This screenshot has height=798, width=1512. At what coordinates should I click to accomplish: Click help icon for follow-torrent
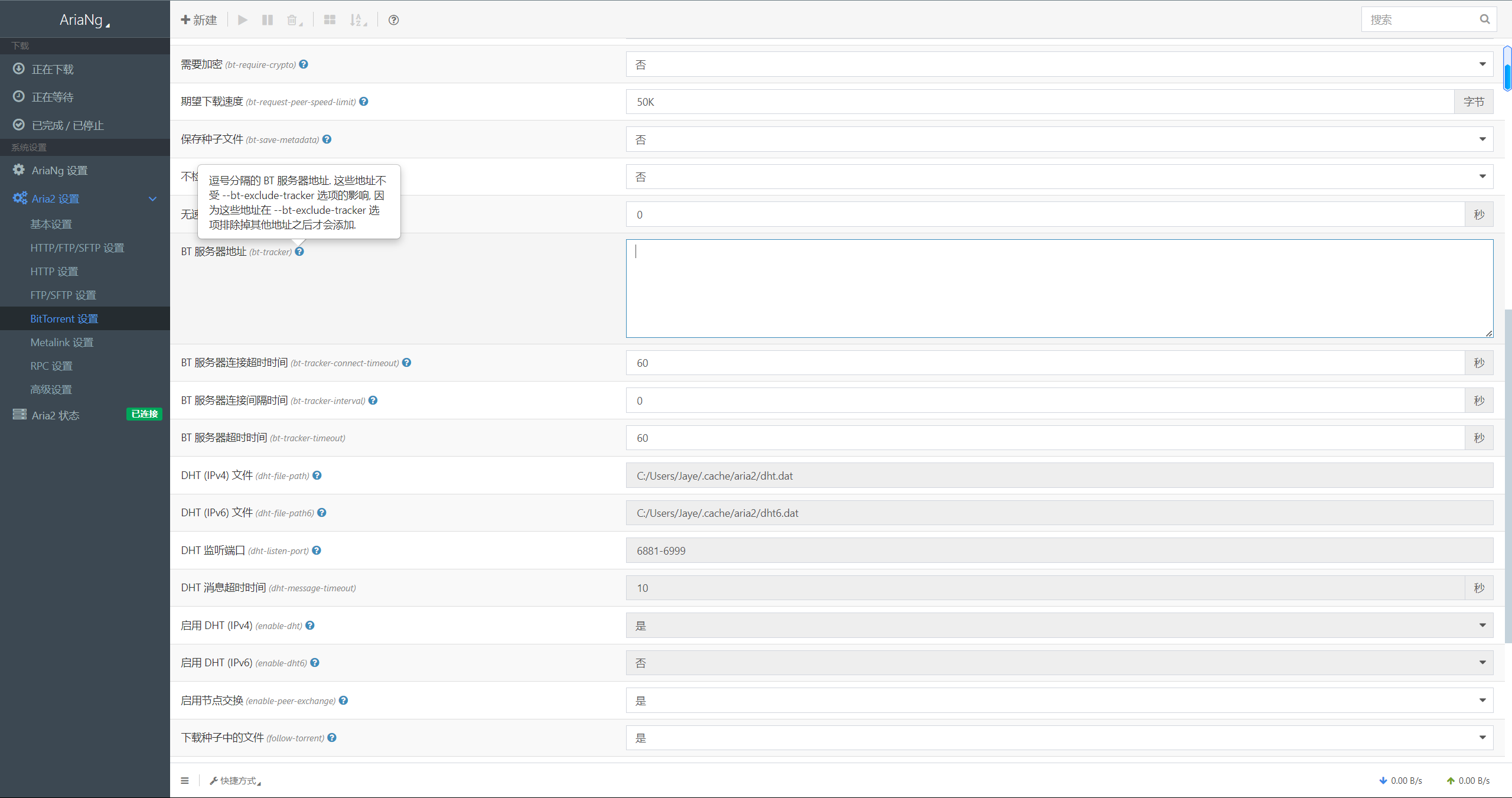click(332, 738)
